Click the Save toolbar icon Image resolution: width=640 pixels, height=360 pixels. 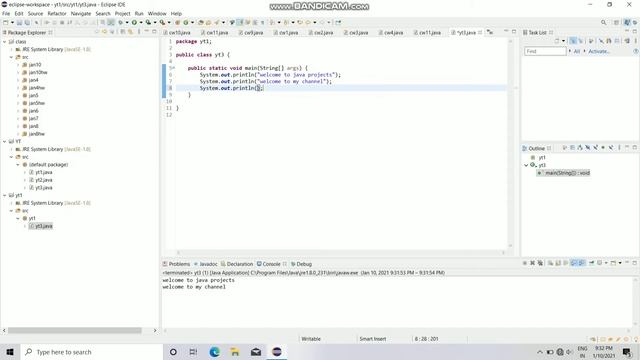(x=19, y=22)
